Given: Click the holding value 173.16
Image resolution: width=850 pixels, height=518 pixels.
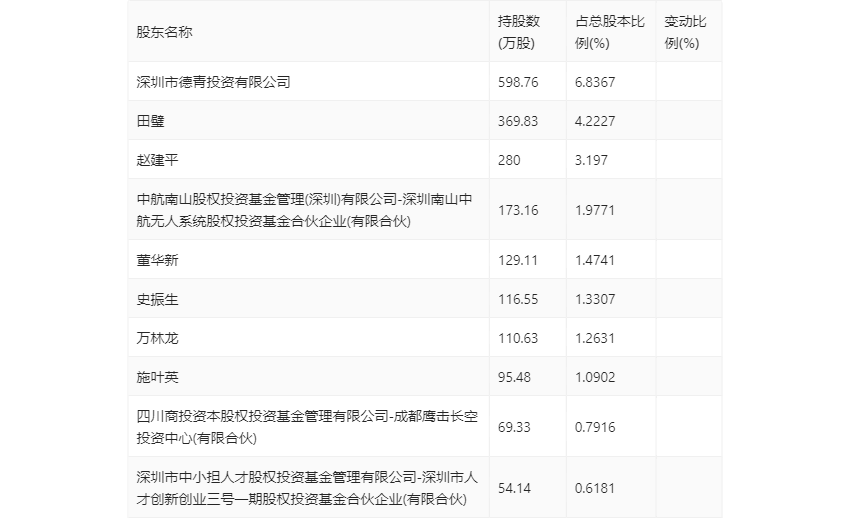Looking at the screenshot, I should [x=518, y=210].
